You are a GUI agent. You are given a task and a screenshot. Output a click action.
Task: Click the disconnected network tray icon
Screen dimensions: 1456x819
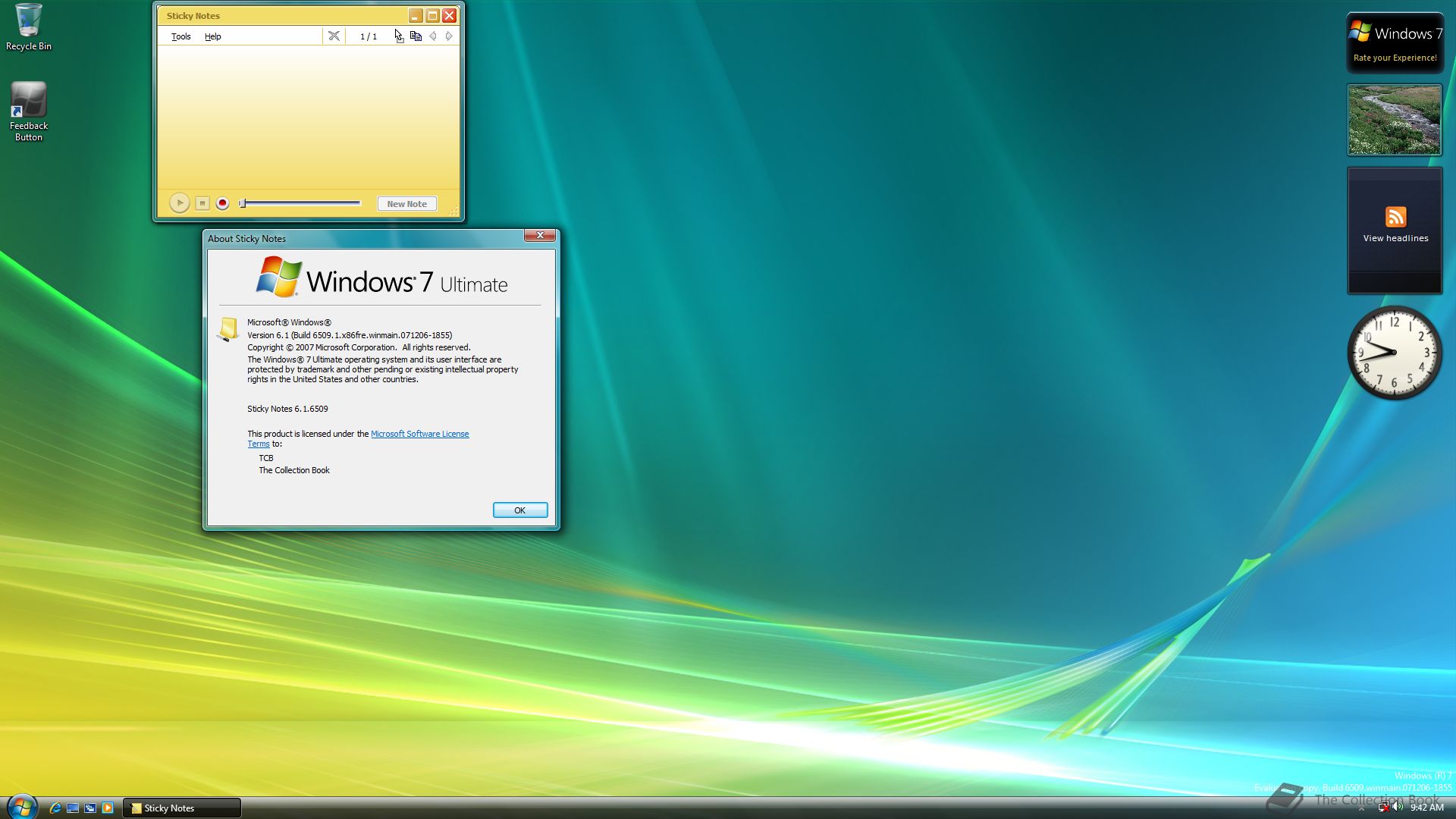(x=1383, y=808)
